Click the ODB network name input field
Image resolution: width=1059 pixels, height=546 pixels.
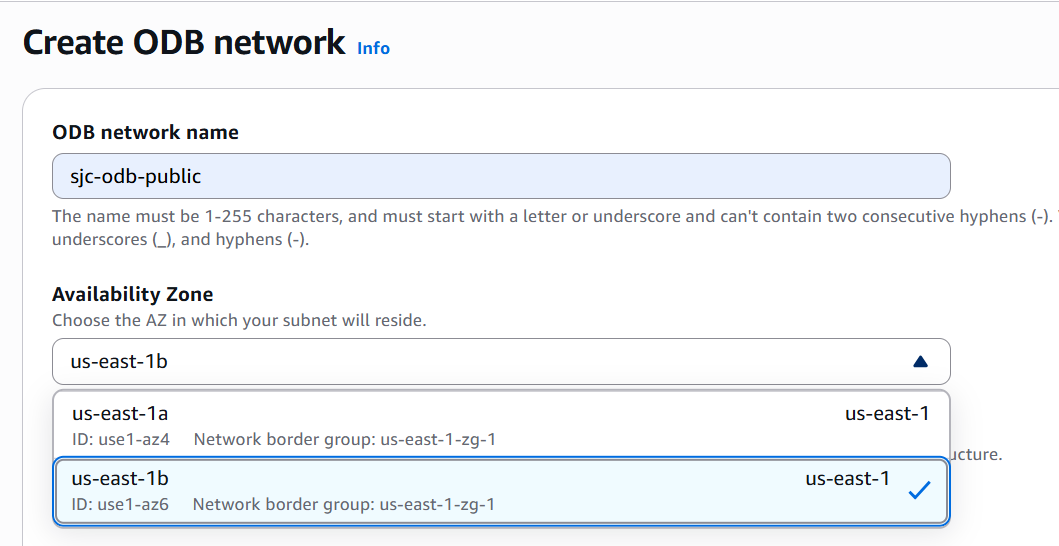[500, 176]
